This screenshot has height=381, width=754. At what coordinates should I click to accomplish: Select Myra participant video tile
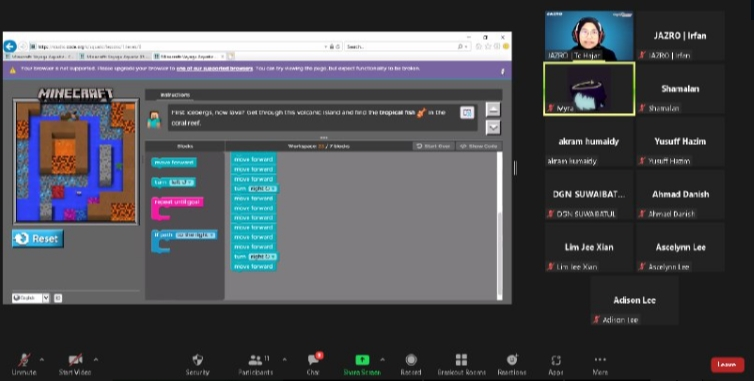[589, 89]
